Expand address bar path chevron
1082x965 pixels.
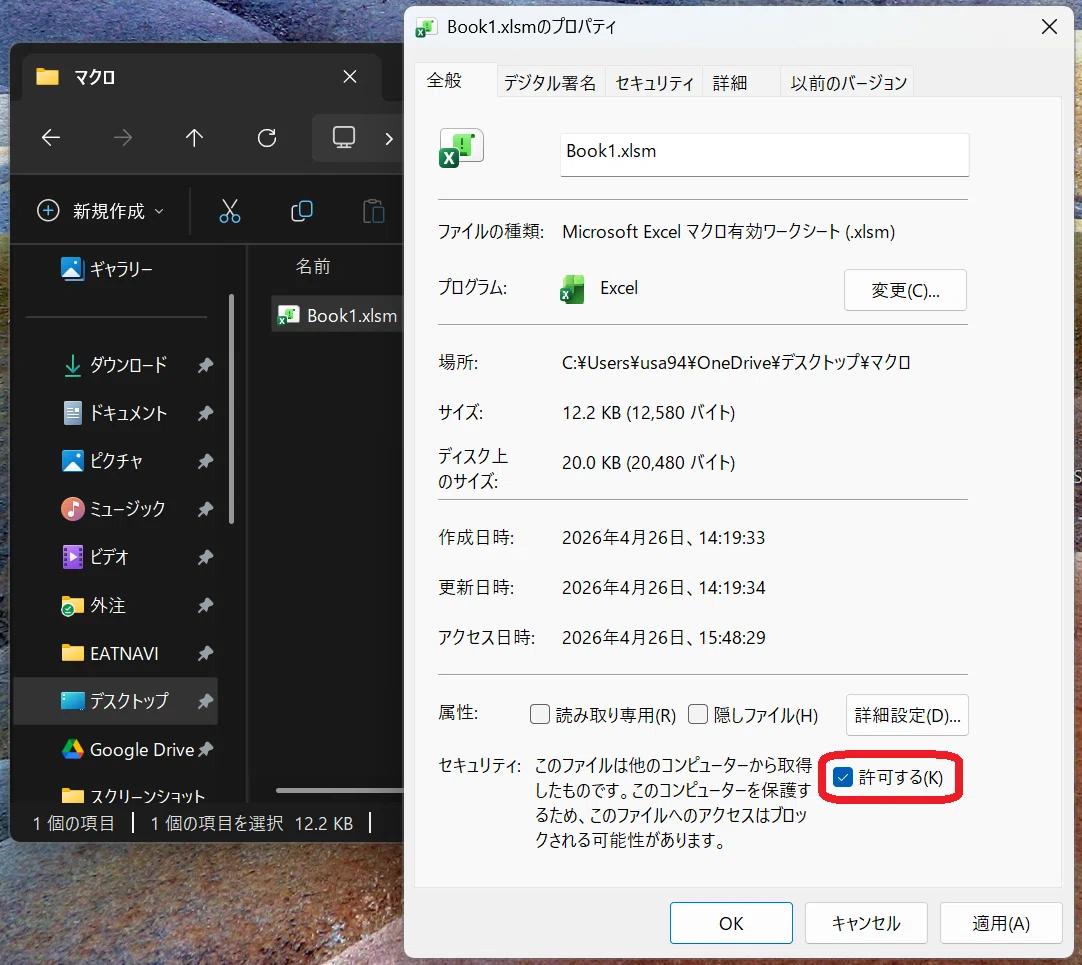(389, 139)
